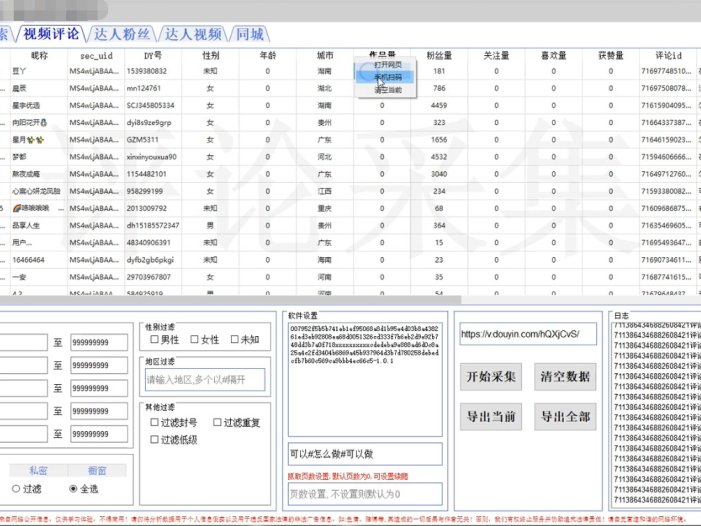This screenshot has height=526, width=701.
Task: Enable the 过滤重复 checkbox
Action: click(x=217, y=422)
